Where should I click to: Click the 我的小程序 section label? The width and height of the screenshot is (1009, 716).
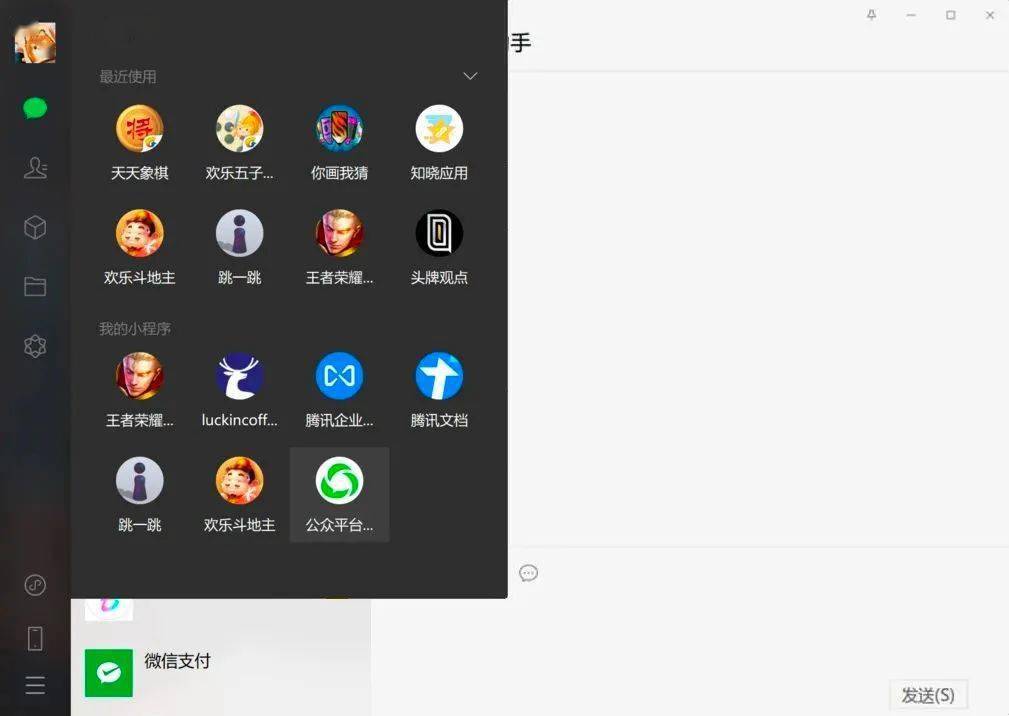click(x=134, y=329)
